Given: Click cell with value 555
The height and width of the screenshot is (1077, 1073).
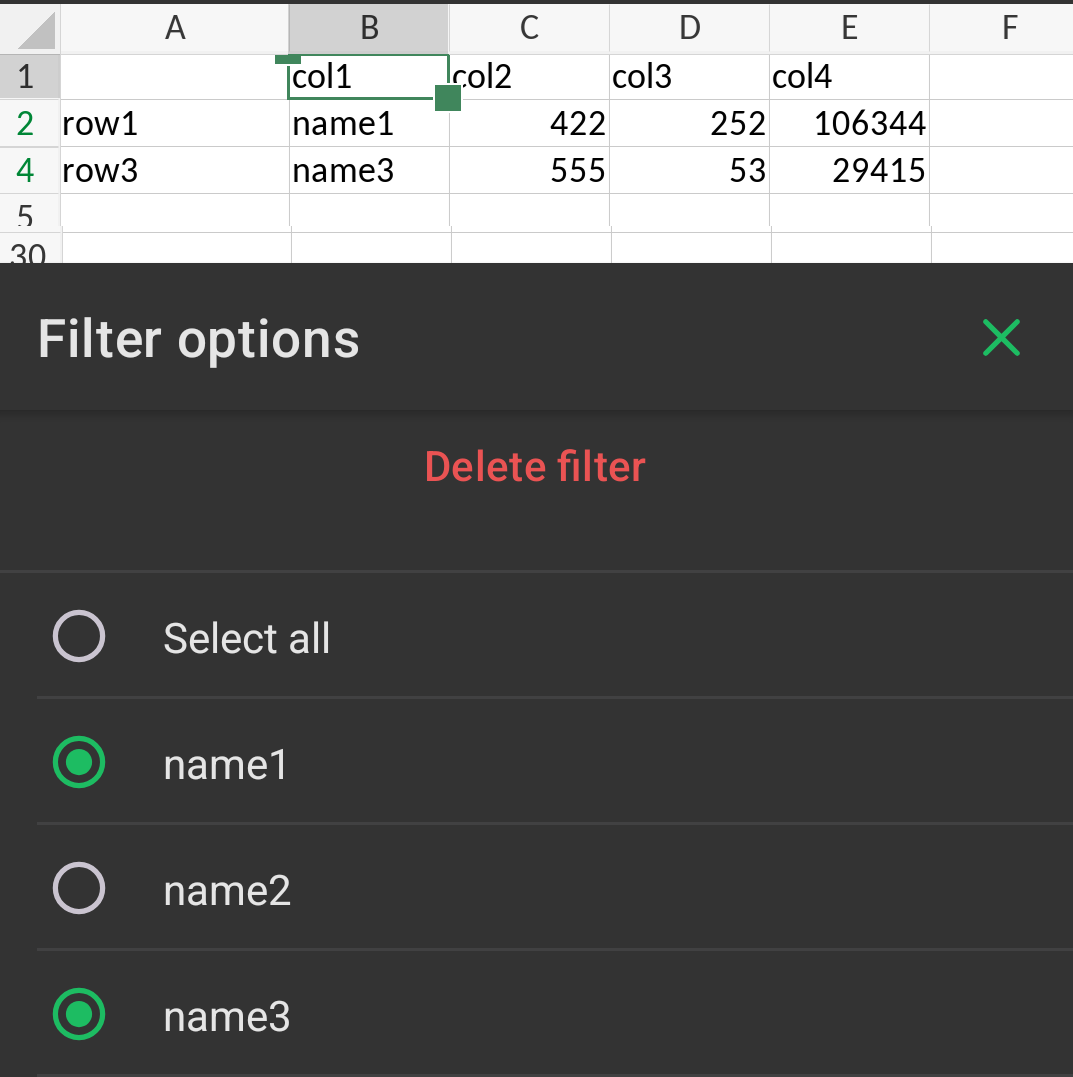Looking at the screenshot, I should pyautogui.click(x=529, y=171).
